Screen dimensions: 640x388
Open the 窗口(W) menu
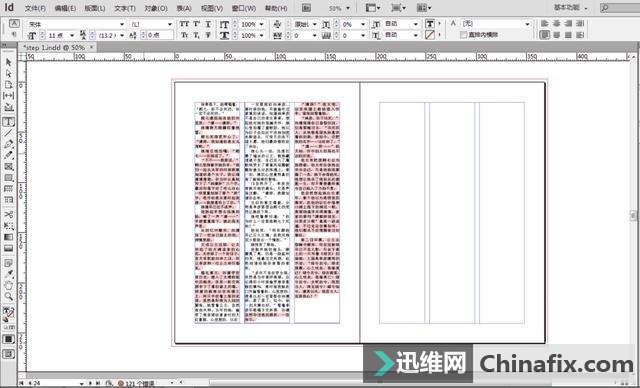click(244, 8)
